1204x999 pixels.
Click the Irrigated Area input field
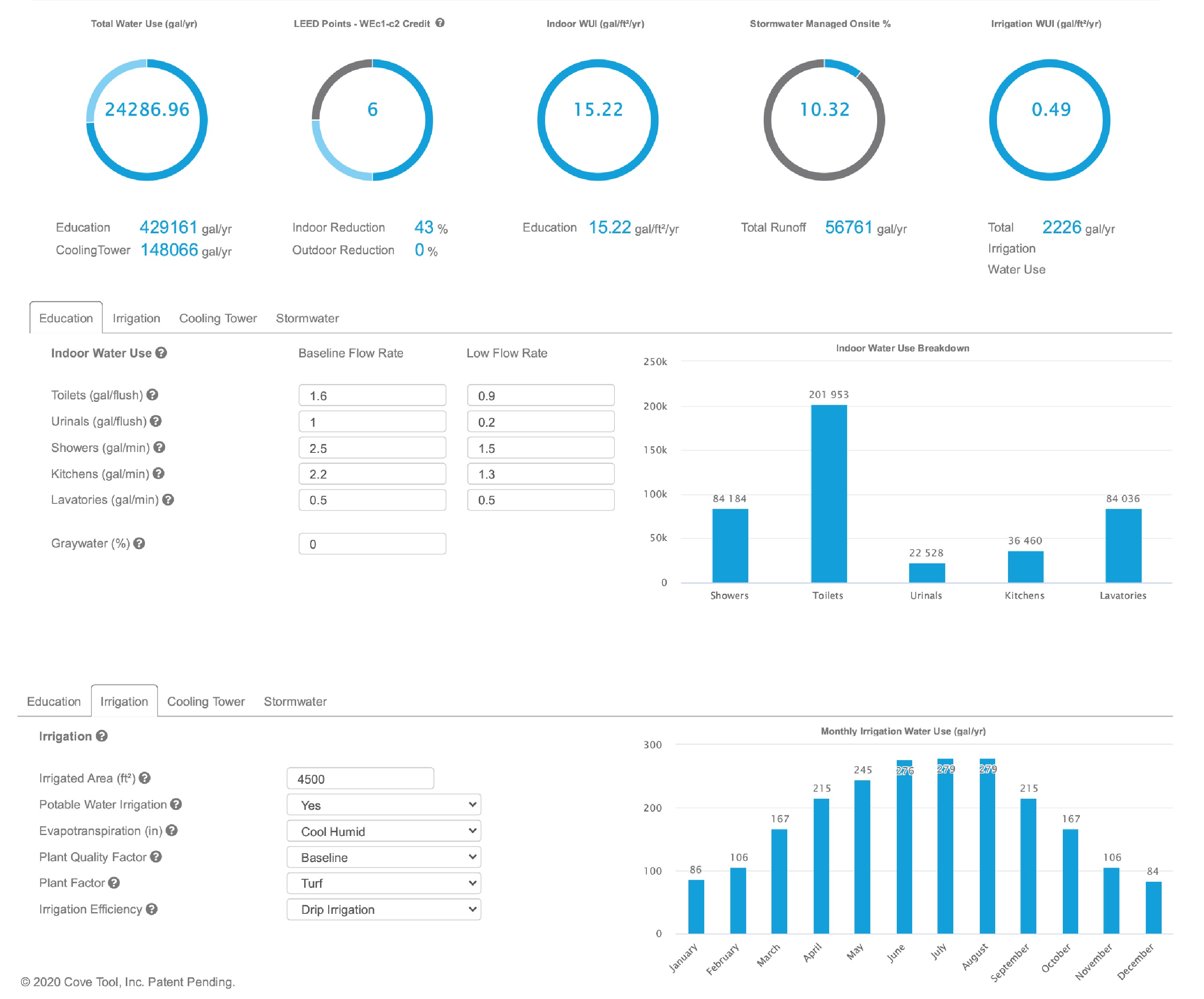(360, 778)
